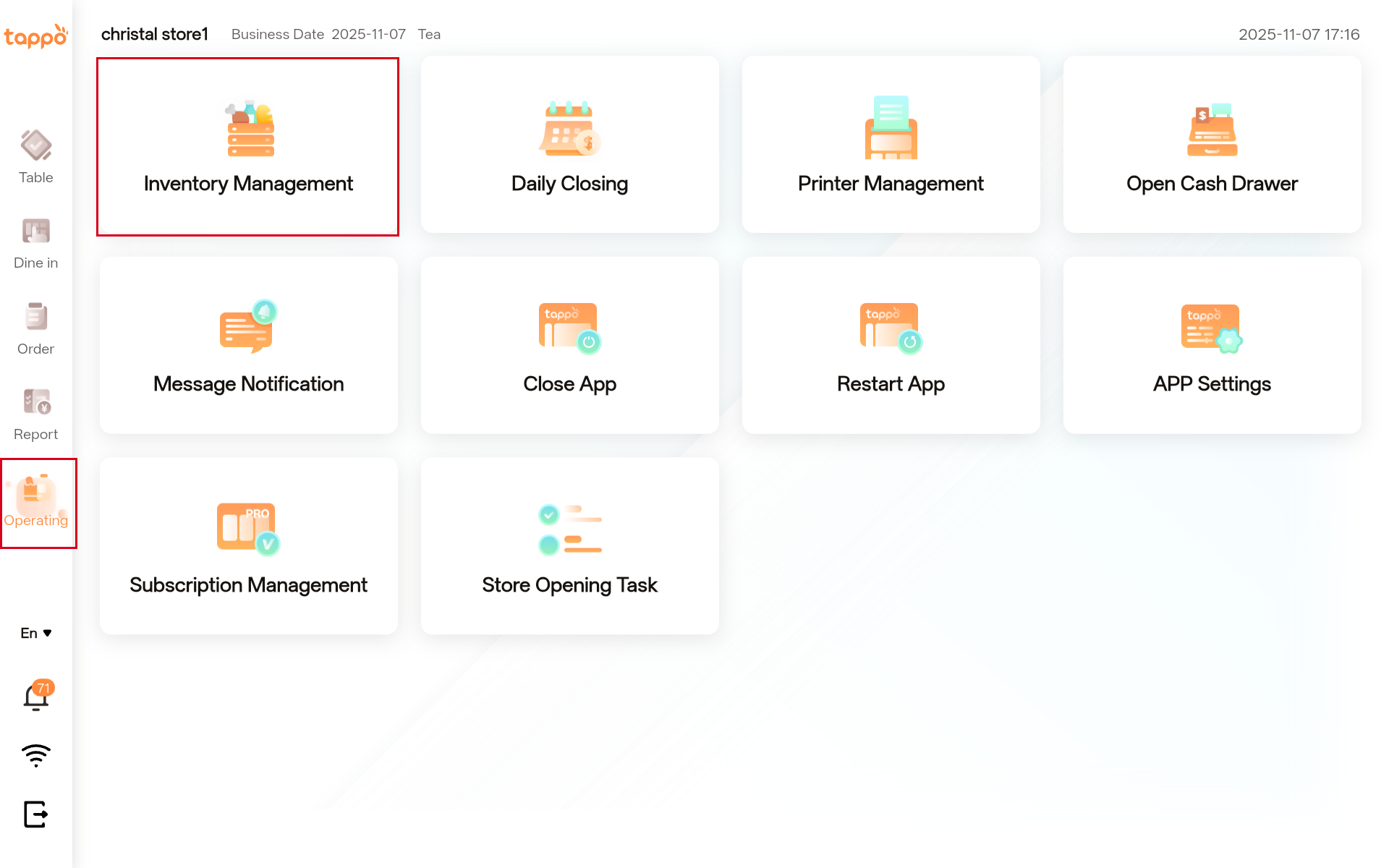This screenshot has height=868, width=1389.
Task: Open the Store Opening Task tile
Action: [569, 546]
